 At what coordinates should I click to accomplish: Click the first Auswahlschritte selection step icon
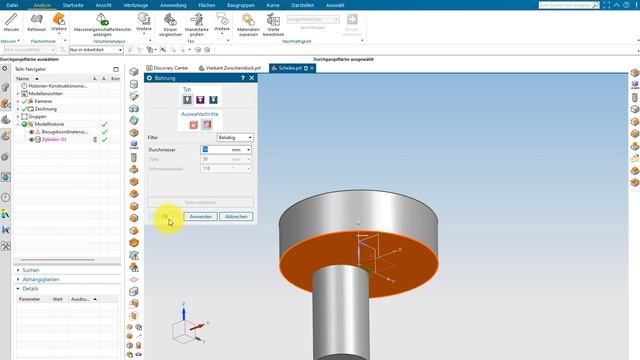point(193,125)
